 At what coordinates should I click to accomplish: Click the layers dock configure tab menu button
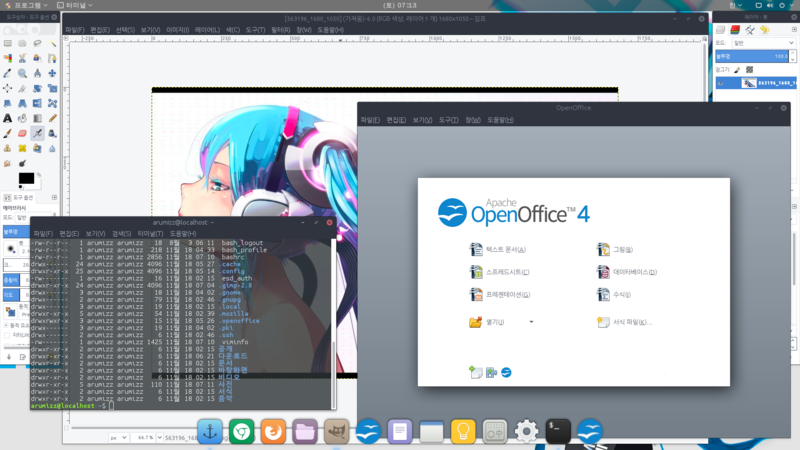(x=794, y=30)
